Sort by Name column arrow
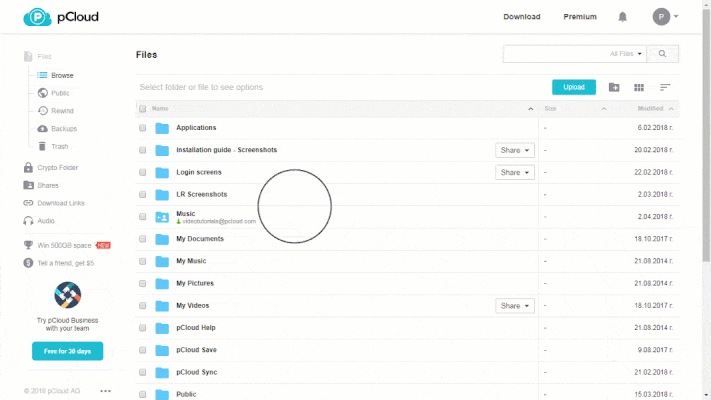This screenshot has width=711, height=400. [x=531, y=109]
